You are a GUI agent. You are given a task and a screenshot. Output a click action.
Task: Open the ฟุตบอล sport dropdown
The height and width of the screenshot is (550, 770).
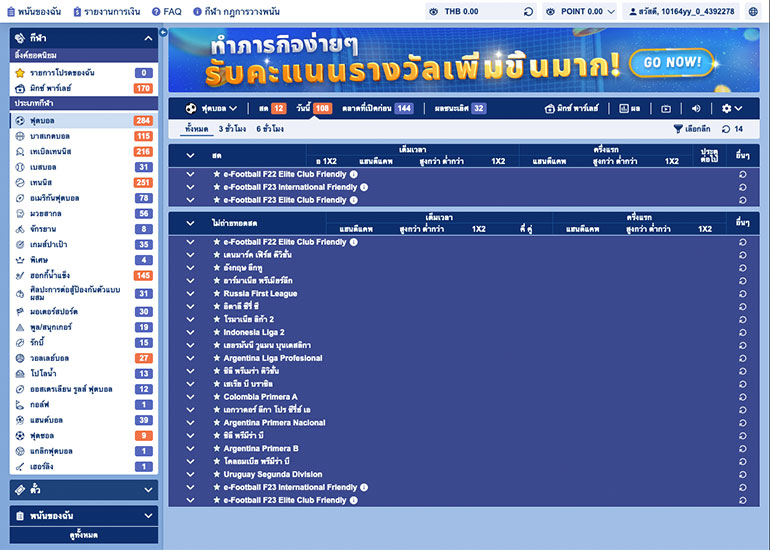[211, 108]
